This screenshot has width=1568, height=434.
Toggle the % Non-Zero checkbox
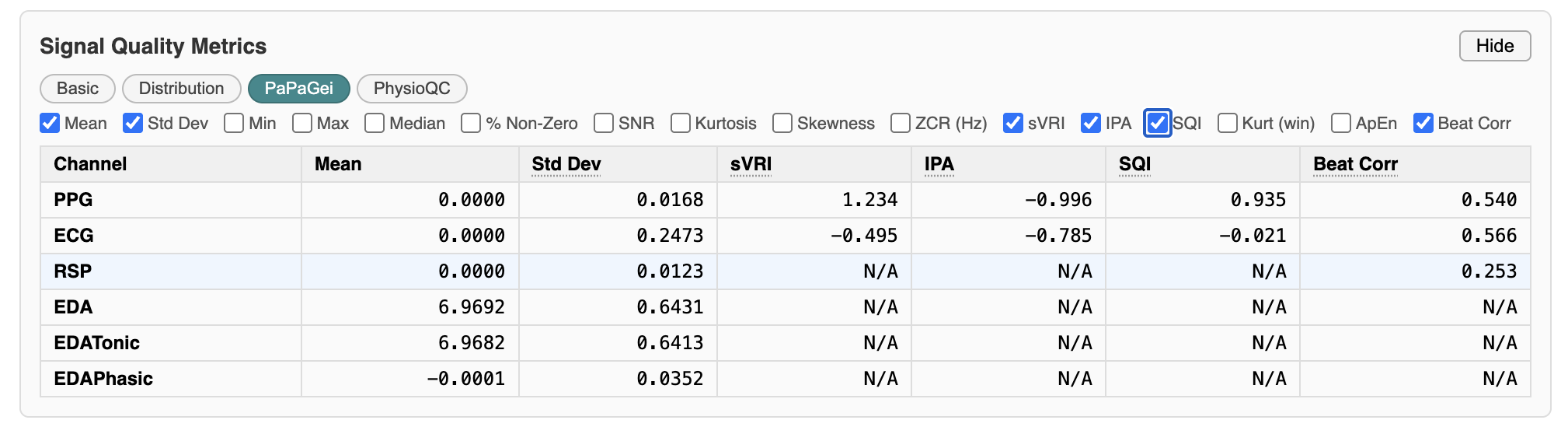click(471, 123)
